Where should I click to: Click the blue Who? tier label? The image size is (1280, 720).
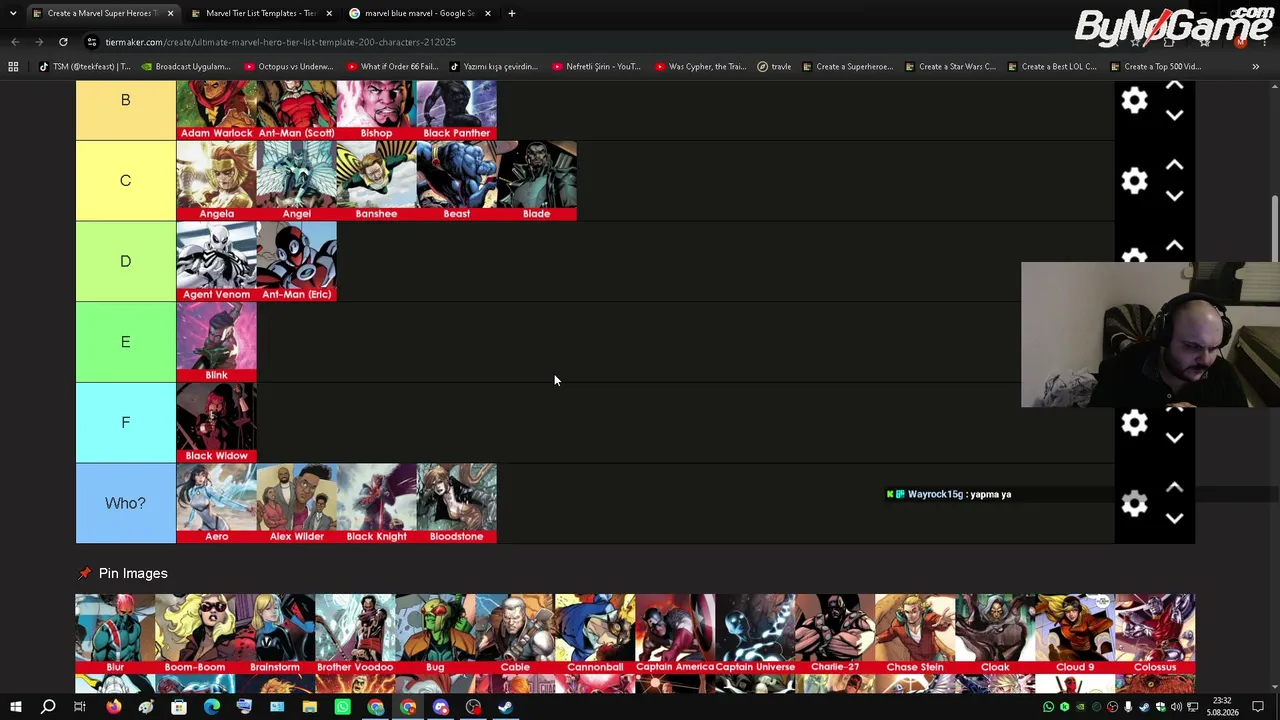(125, 503)
